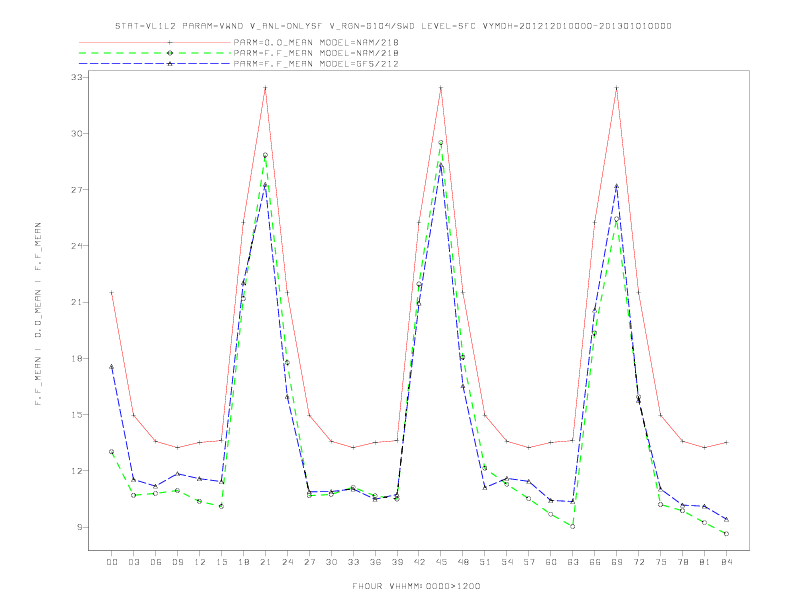The width and height of the screenshot is (792, 612).
Task: Click x-axis tick label 66
Action: pyautogui.click(x=595, y=562)
